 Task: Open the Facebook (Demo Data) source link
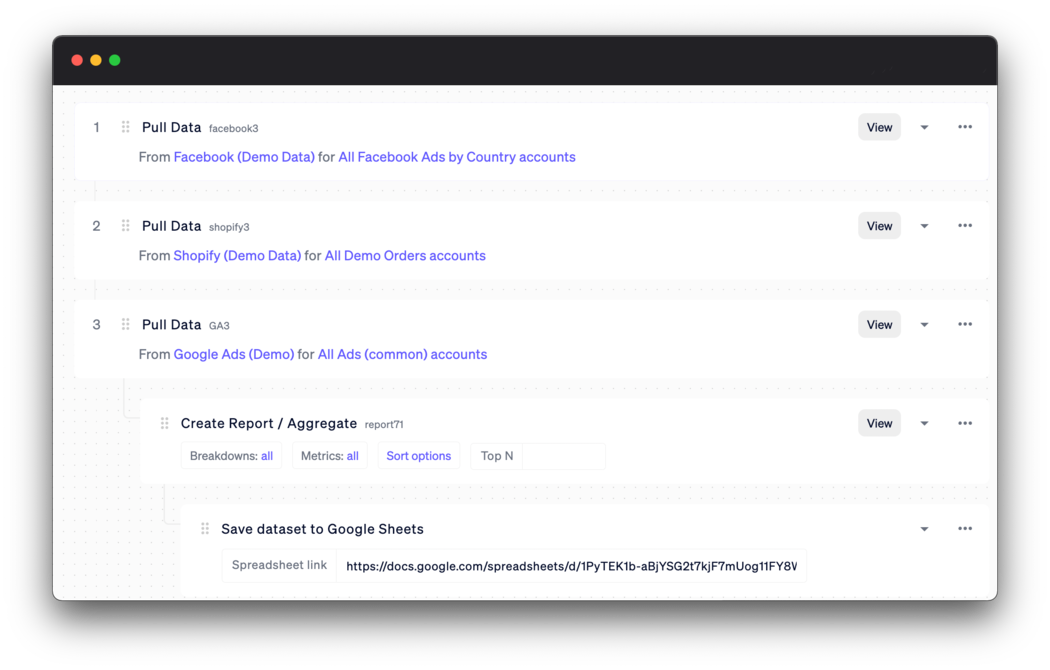click(x=244, y=157)
